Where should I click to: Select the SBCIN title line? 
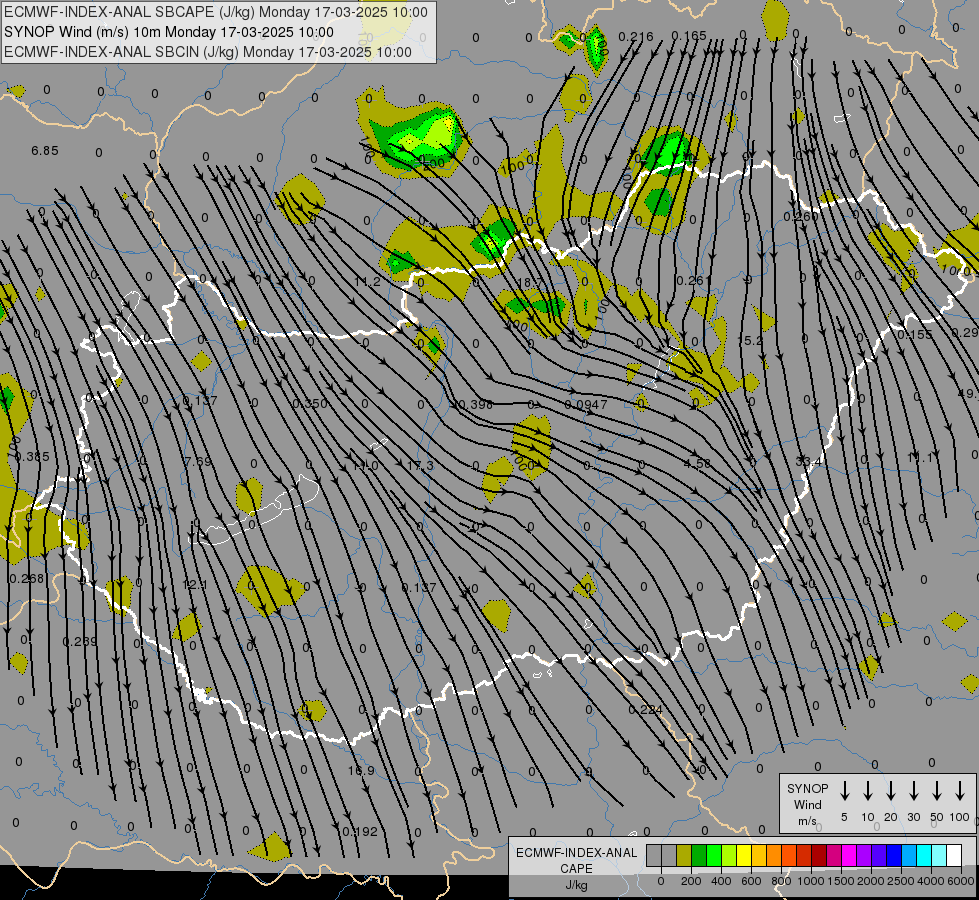pos(208,52)
